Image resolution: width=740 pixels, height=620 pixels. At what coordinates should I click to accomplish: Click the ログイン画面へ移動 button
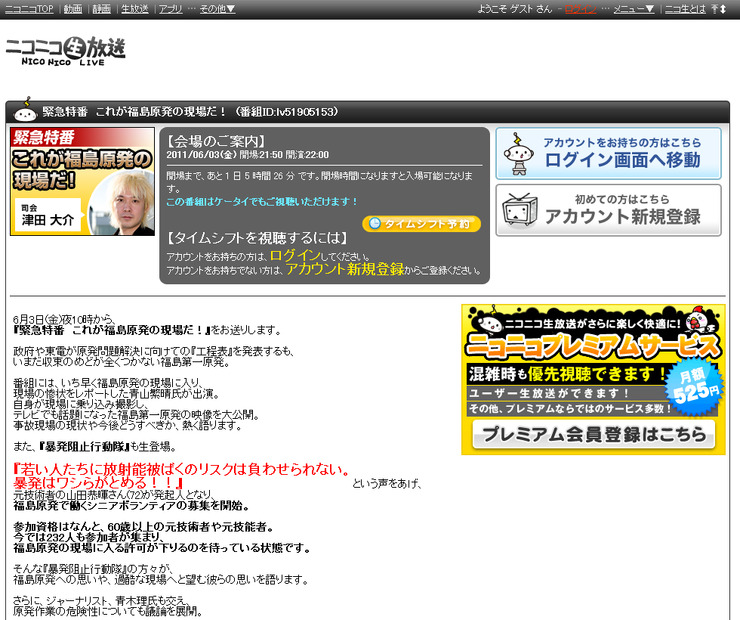pos(608,153)
